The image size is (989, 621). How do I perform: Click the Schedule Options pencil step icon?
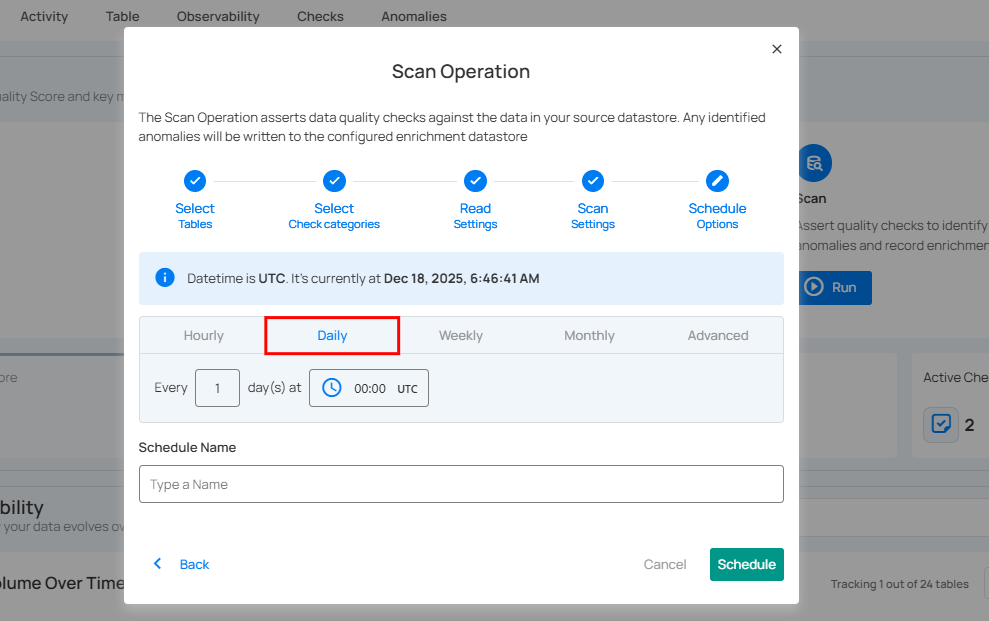click(x=717, y=181)
